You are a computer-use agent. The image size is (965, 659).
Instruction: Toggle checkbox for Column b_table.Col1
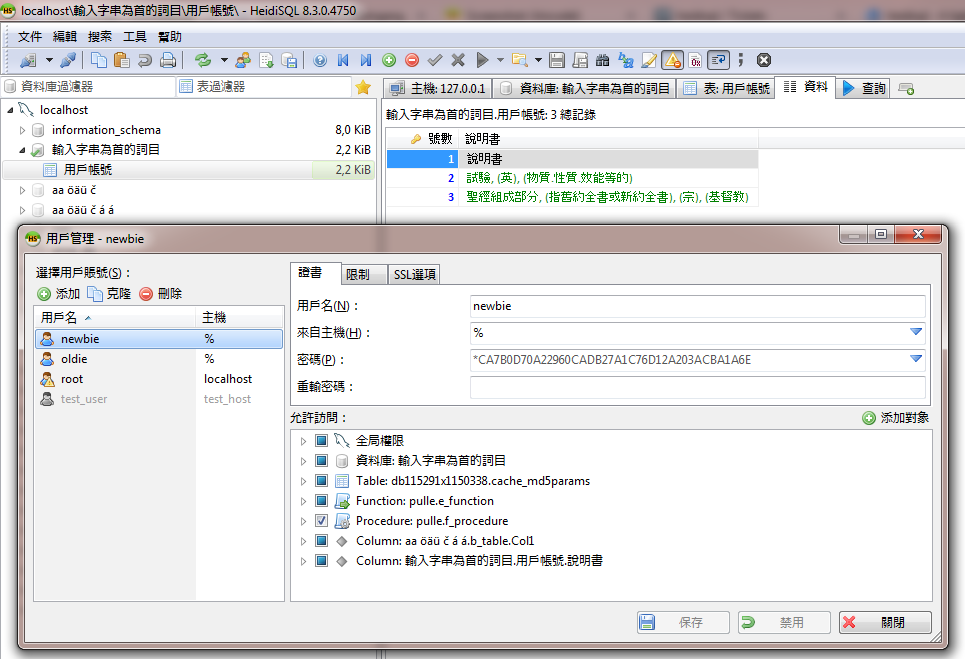point(321,541)
